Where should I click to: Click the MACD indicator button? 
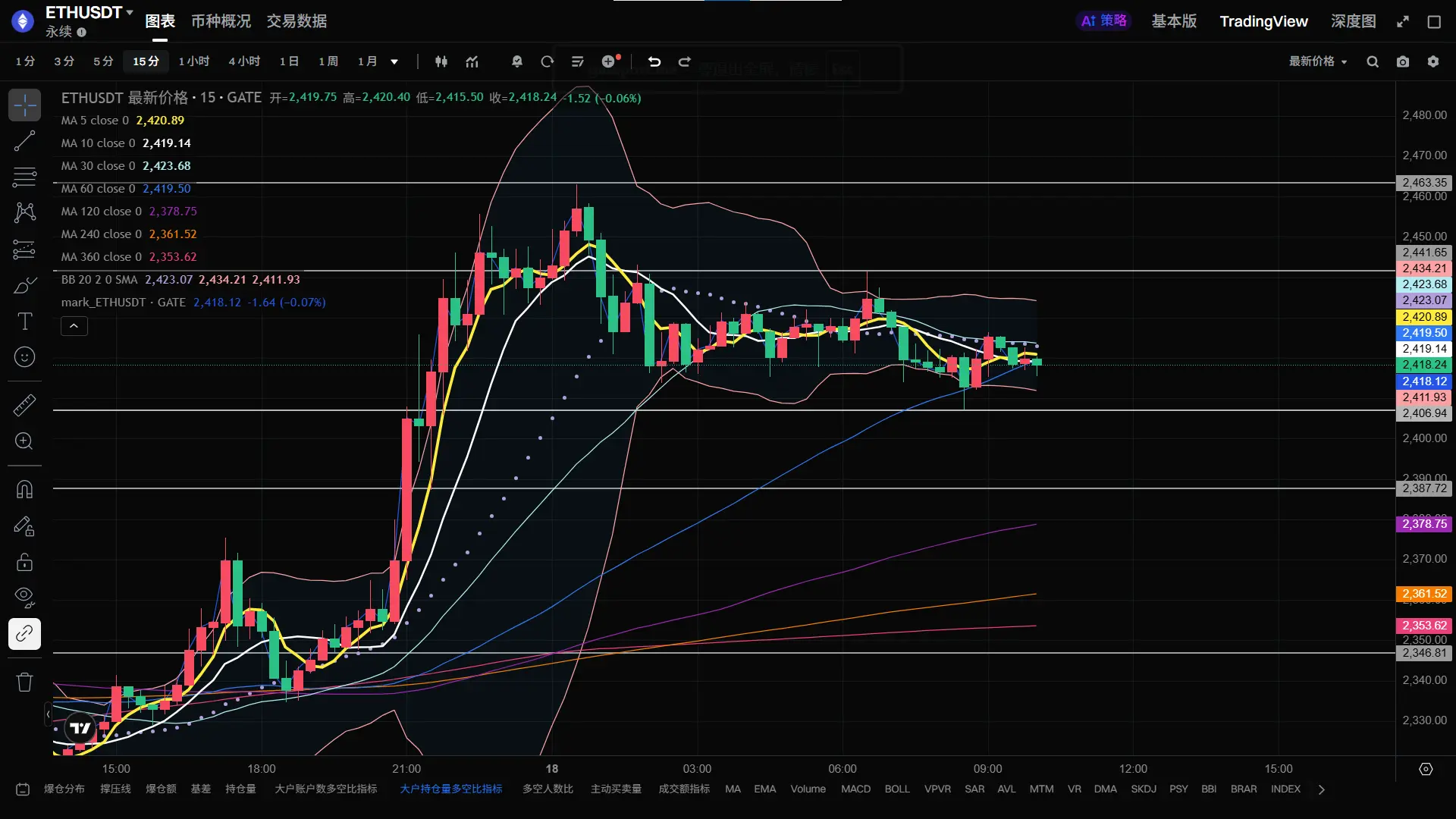[855, 789]
